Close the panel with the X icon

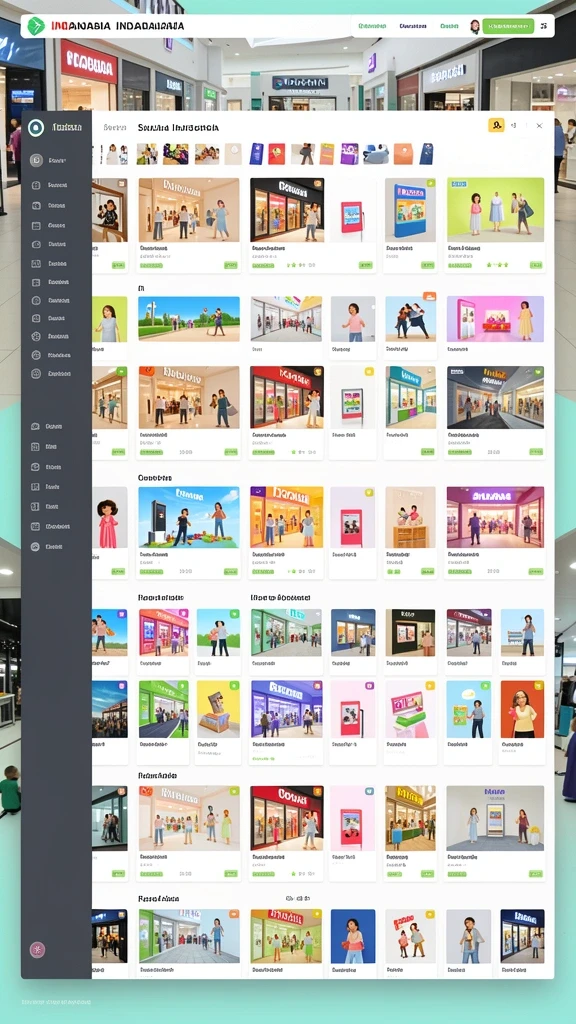click(539, 125)
